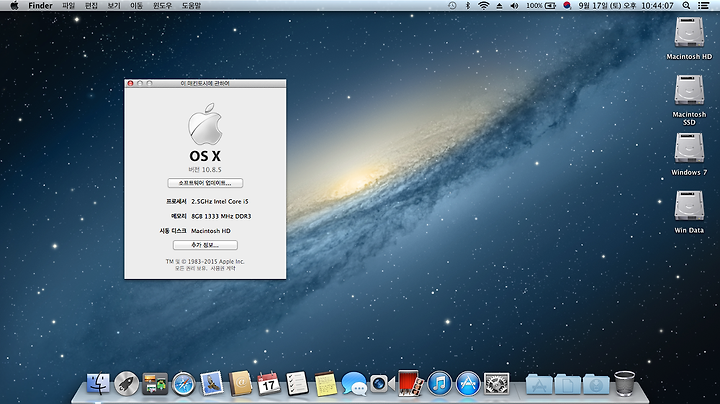Open battery 100% status menu

tap(541, 6)
